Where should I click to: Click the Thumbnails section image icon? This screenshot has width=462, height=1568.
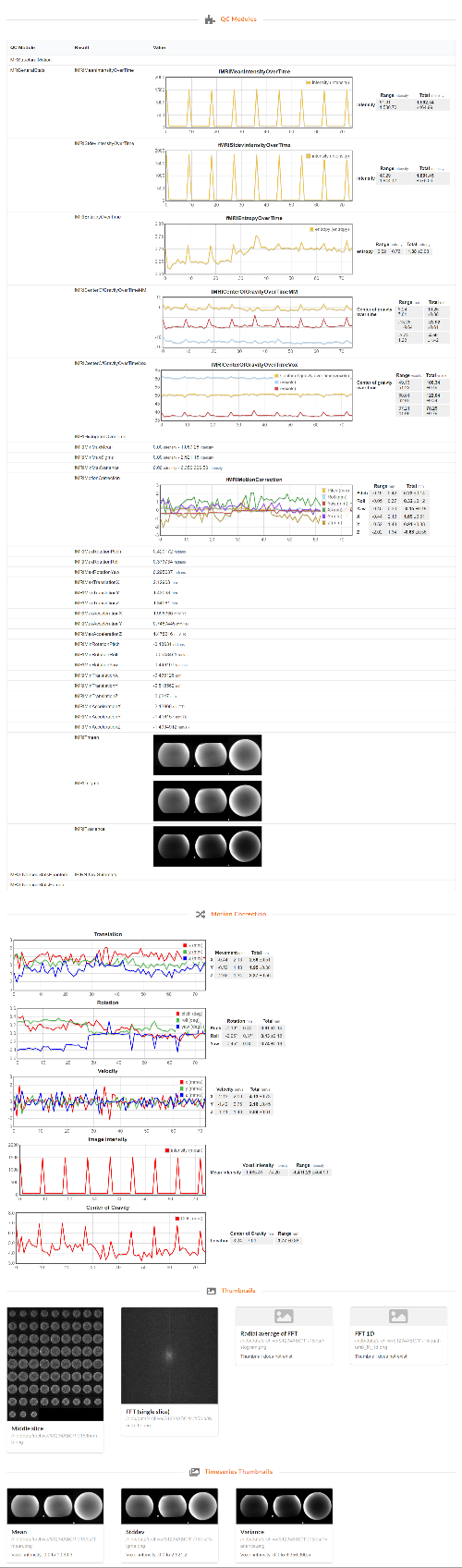click(212, 1291)
